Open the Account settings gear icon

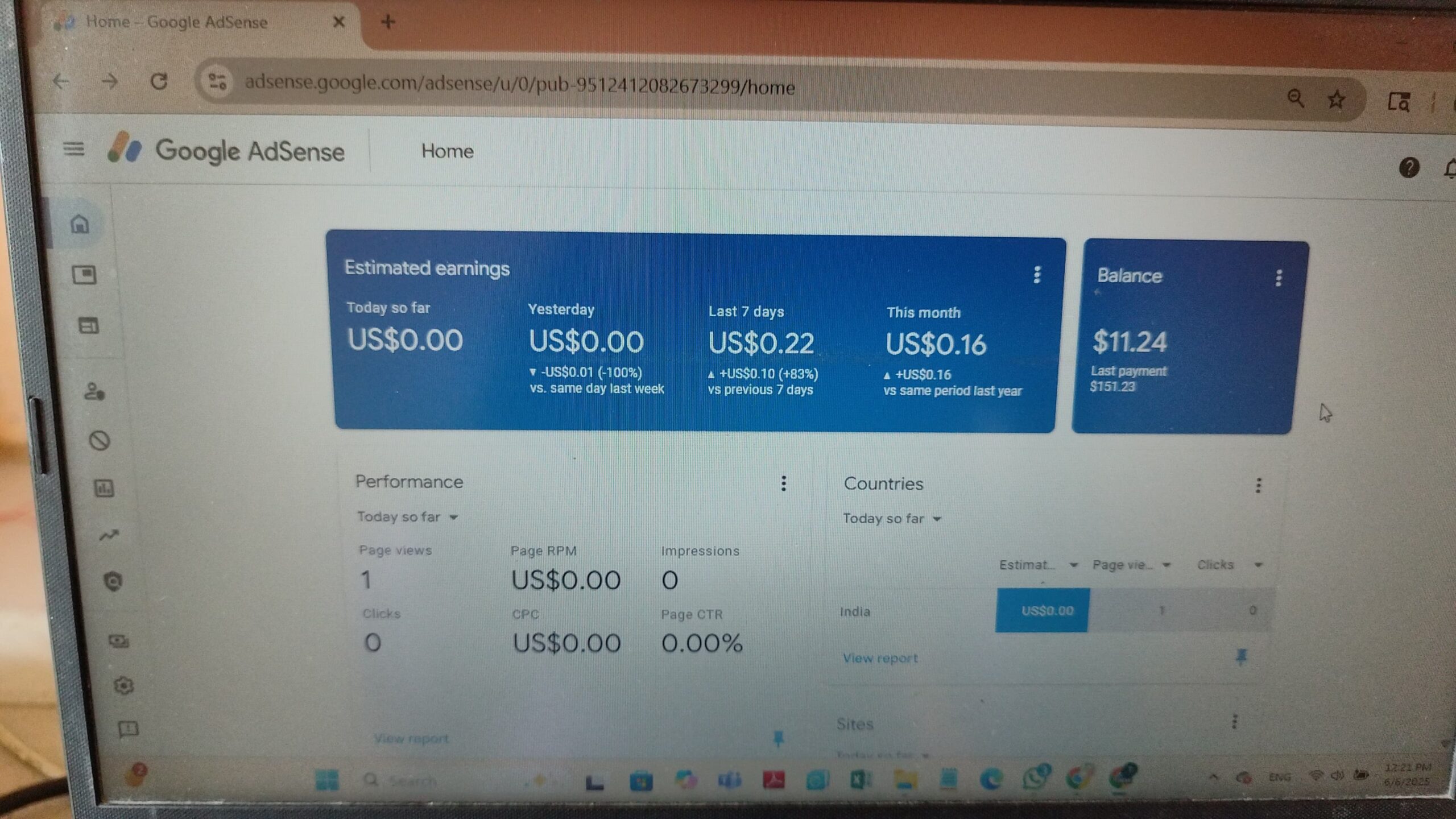(x=123, y=685)
